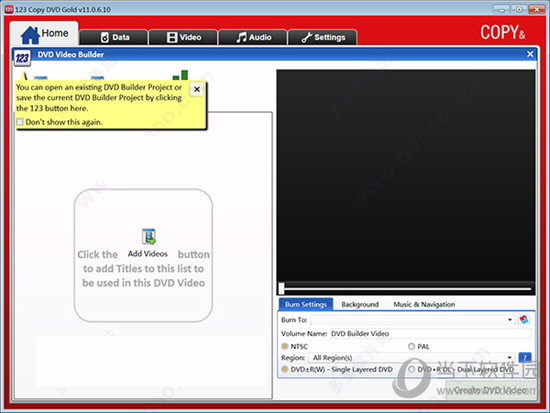Open the Video tab in top bar
Screen dimensions: 550x413
(183, 37)
